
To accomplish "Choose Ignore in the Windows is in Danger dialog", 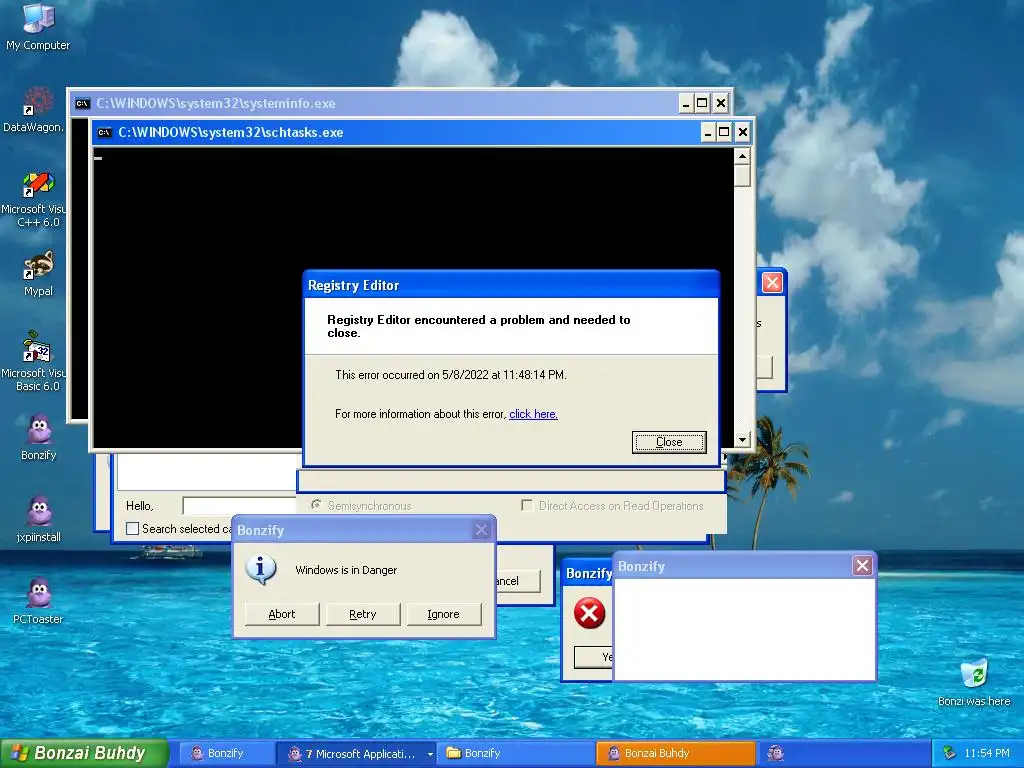I will pos(443,614).
